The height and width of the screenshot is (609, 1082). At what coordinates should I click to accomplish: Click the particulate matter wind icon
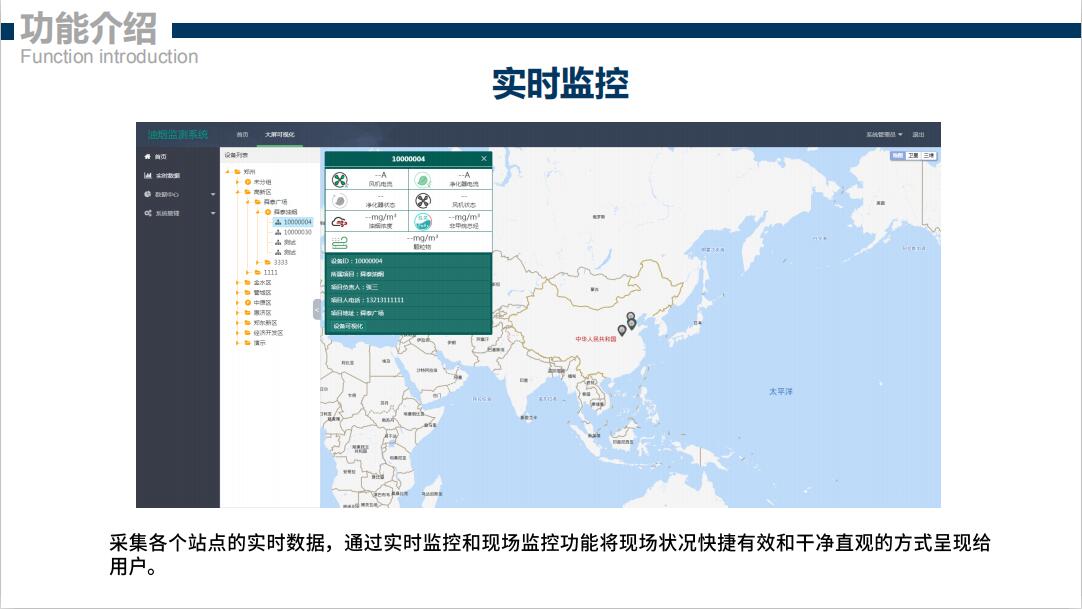point(340,242)
